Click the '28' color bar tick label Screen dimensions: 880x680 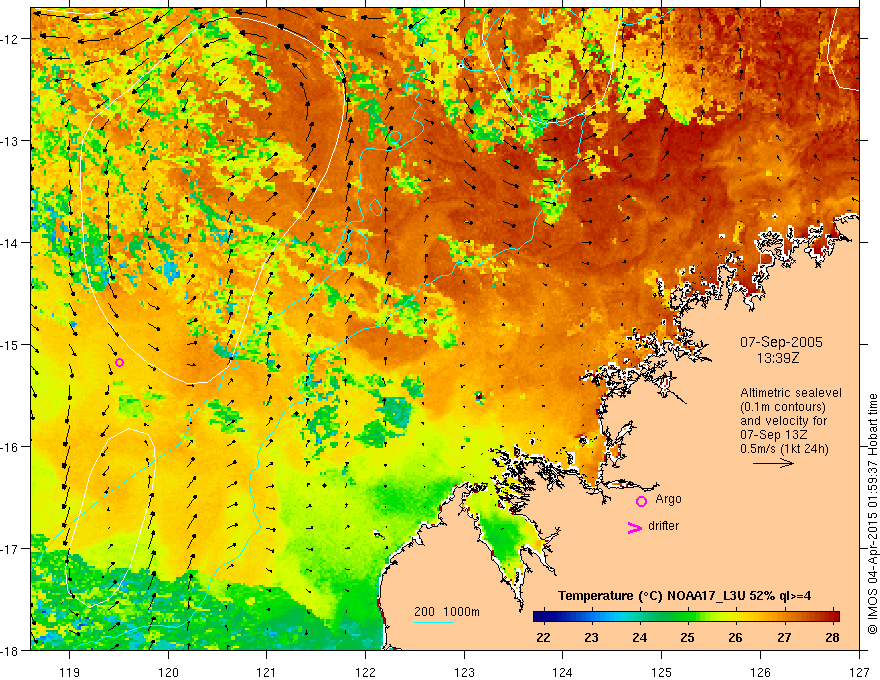click(x=832, y=637)
